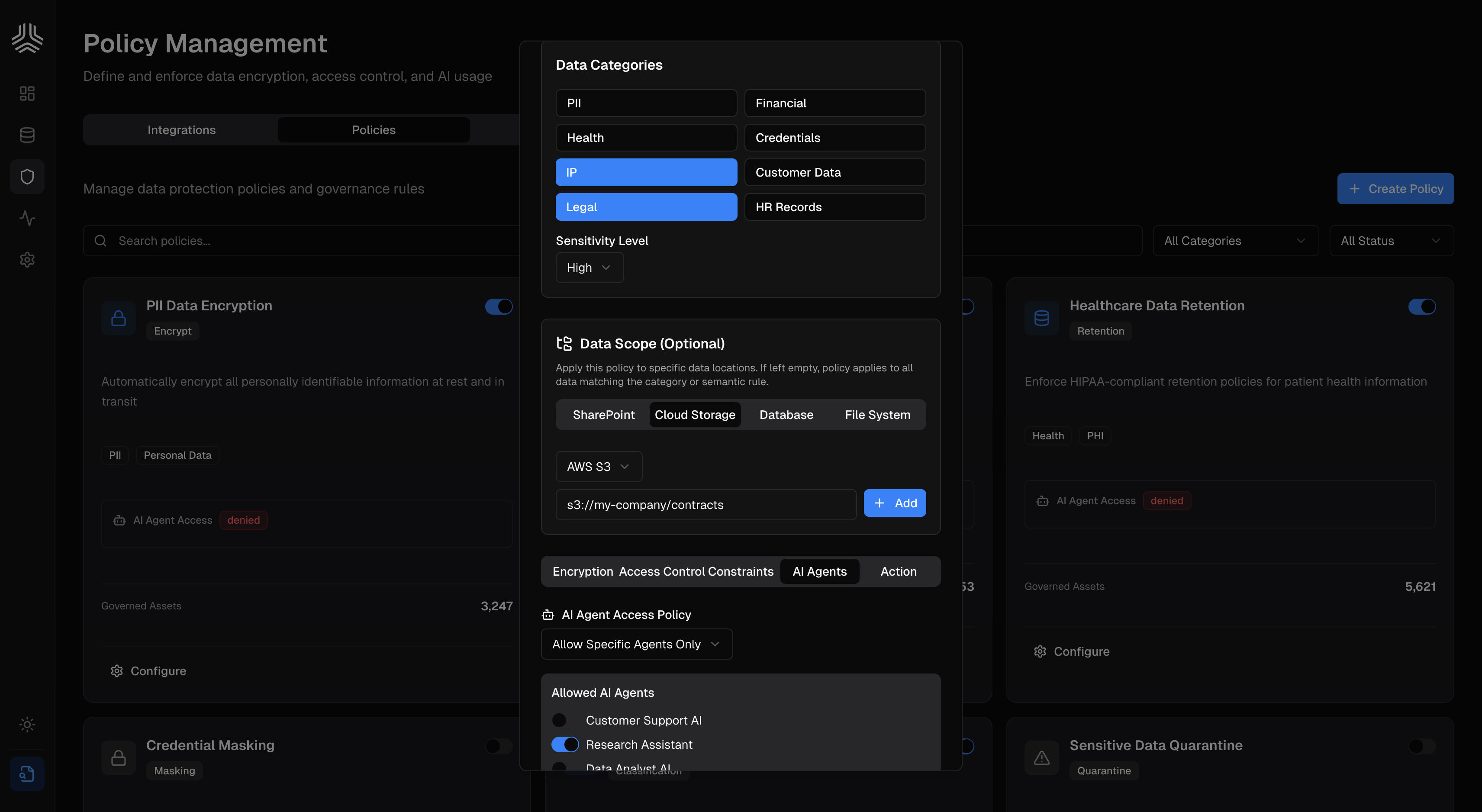Open the database icon in sidebar

point(27,135)
